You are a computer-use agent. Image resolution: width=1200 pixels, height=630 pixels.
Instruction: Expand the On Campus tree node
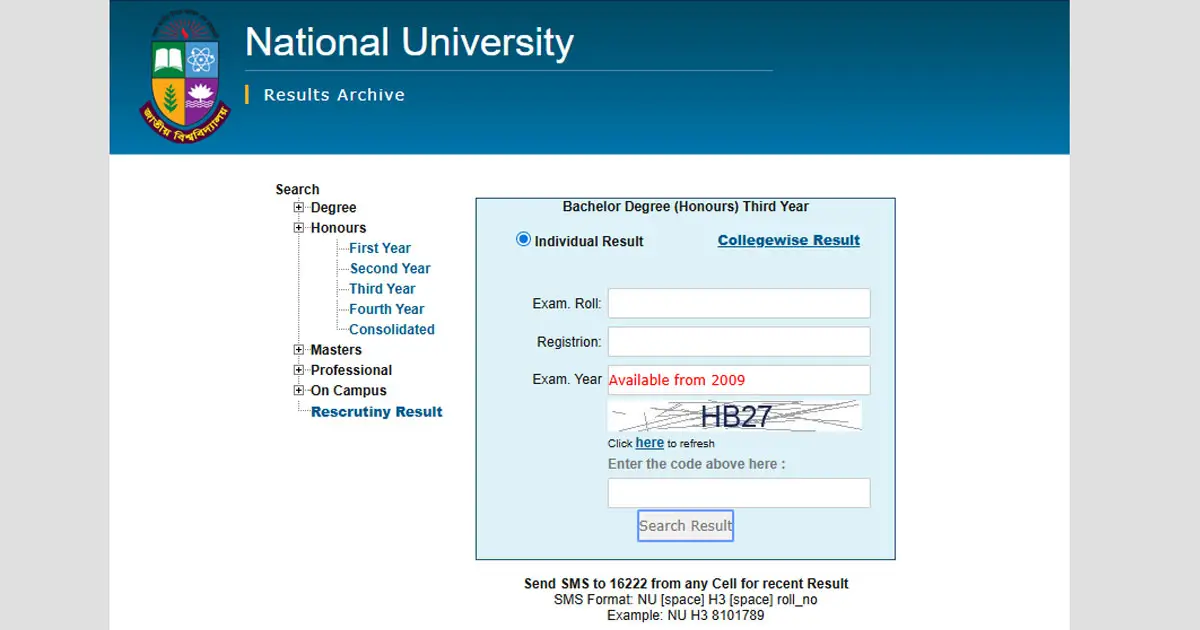click(299, 390)
